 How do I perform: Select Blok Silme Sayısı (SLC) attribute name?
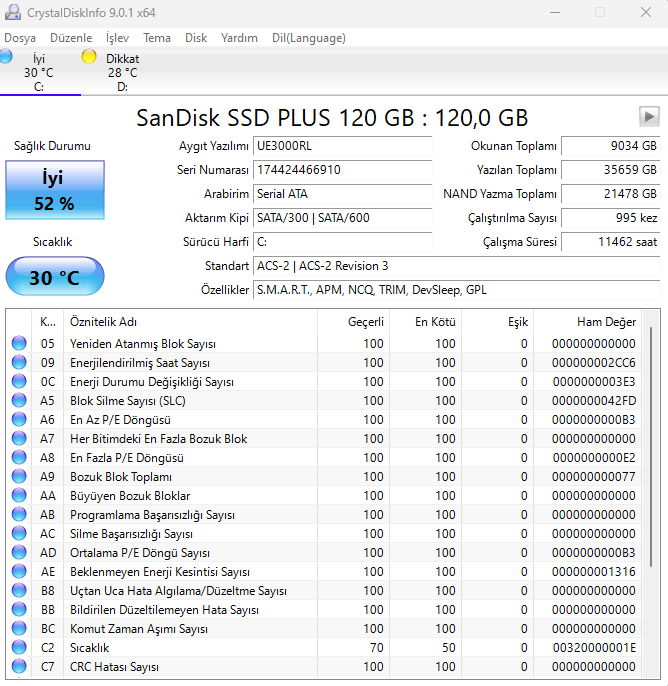(128, 401)
